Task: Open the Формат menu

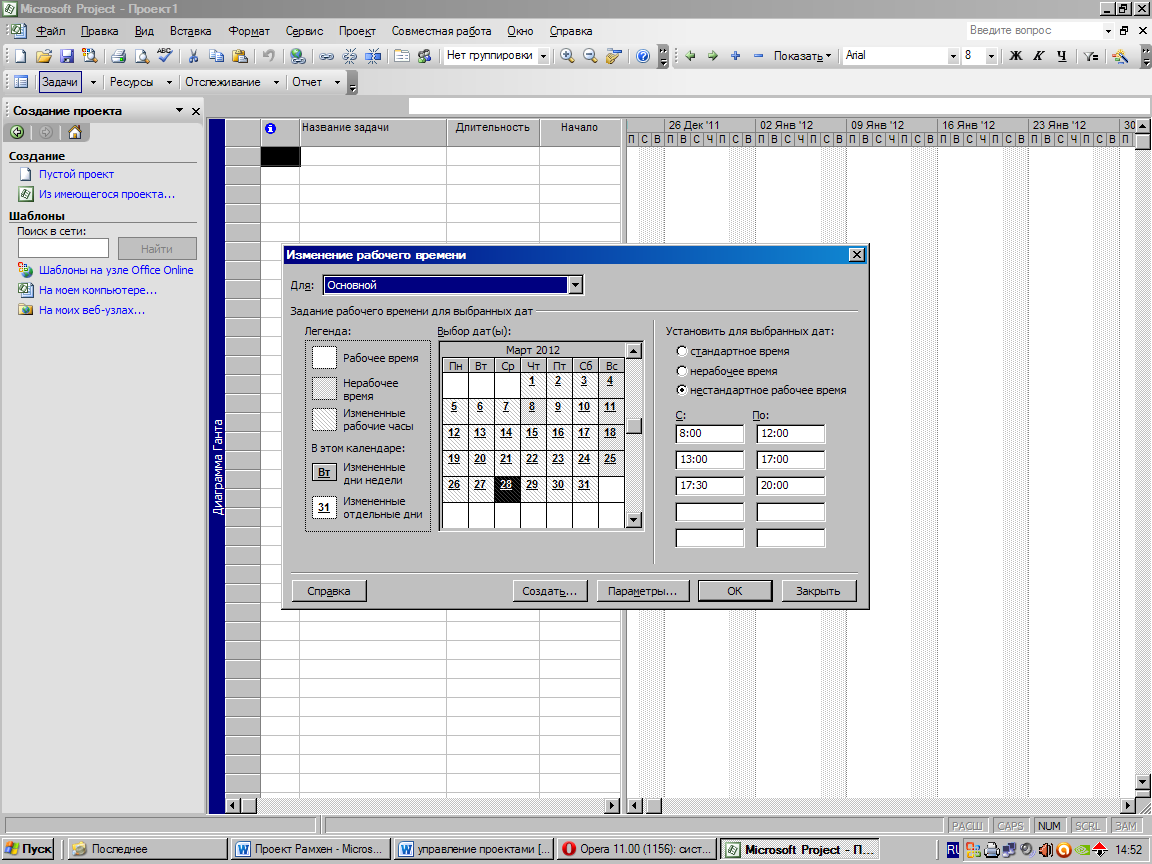Action: click(249, 31)
